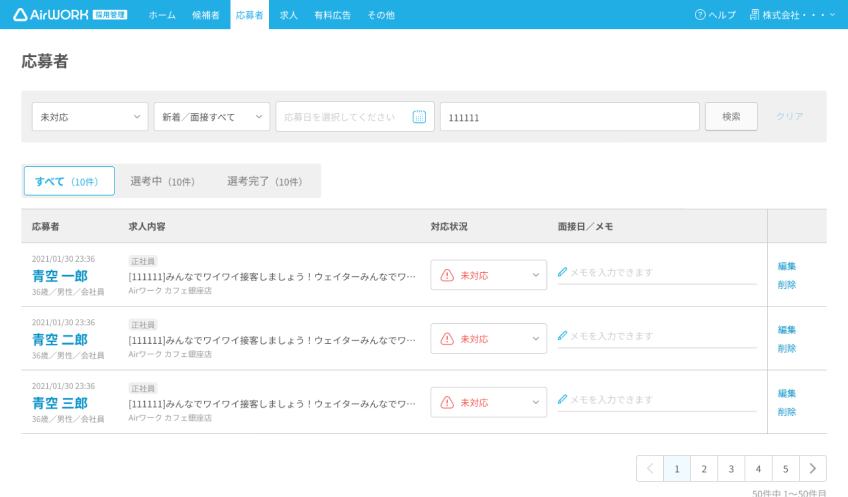The image size is (848, 497).
Task: Click the 求人内容 column header
Action: [147, 227]
